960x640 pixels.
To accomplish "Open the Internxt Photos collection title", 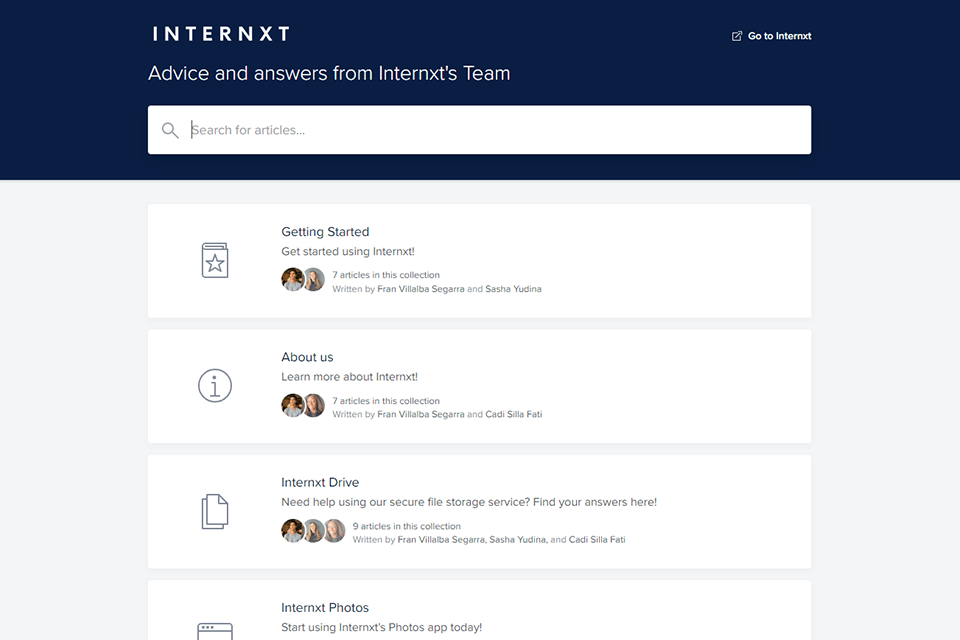I will point(325,608).
